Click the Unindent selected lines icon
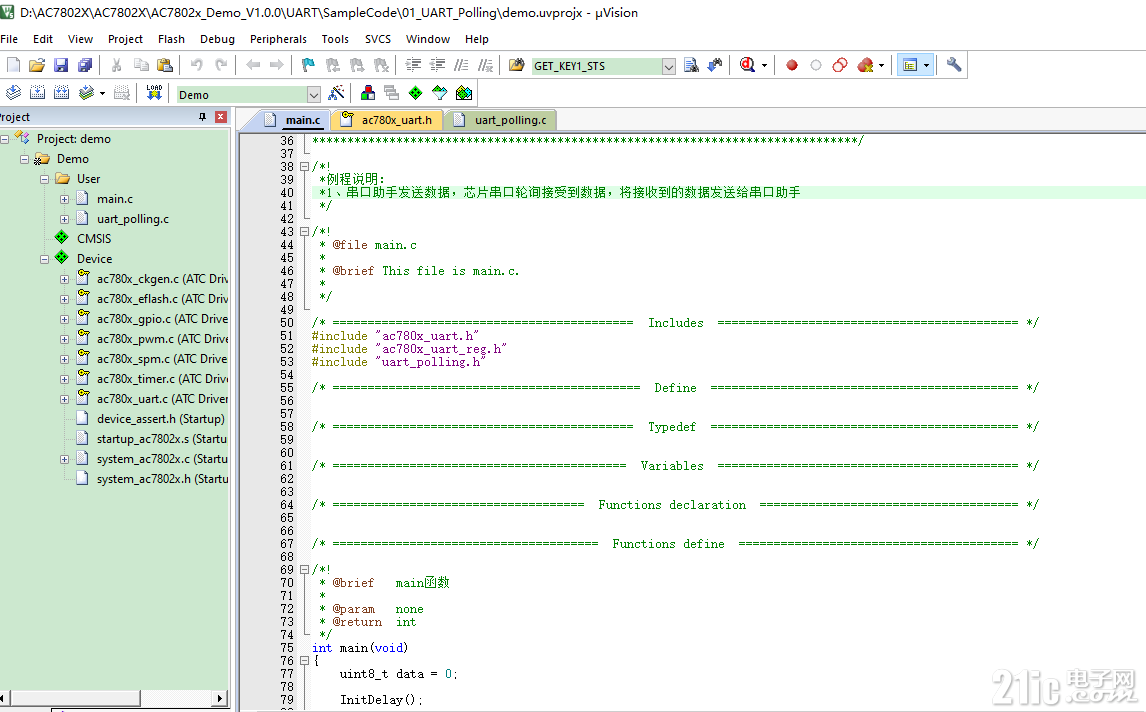The height and width of the screenshot is (712, 1146). point(437,65)
